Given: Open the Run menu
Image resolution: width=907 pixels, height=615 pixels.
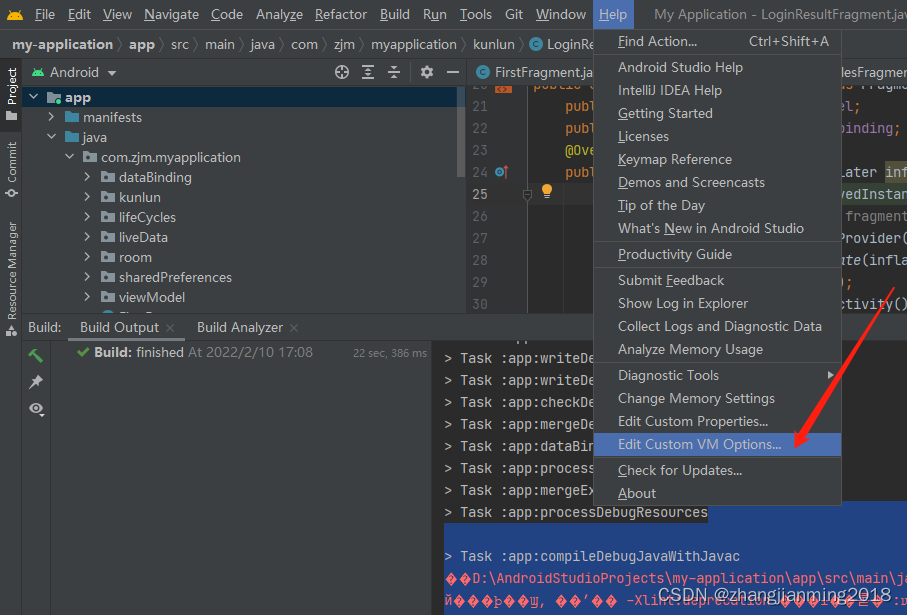Looking at the screenshot, I should coord(434,14).
